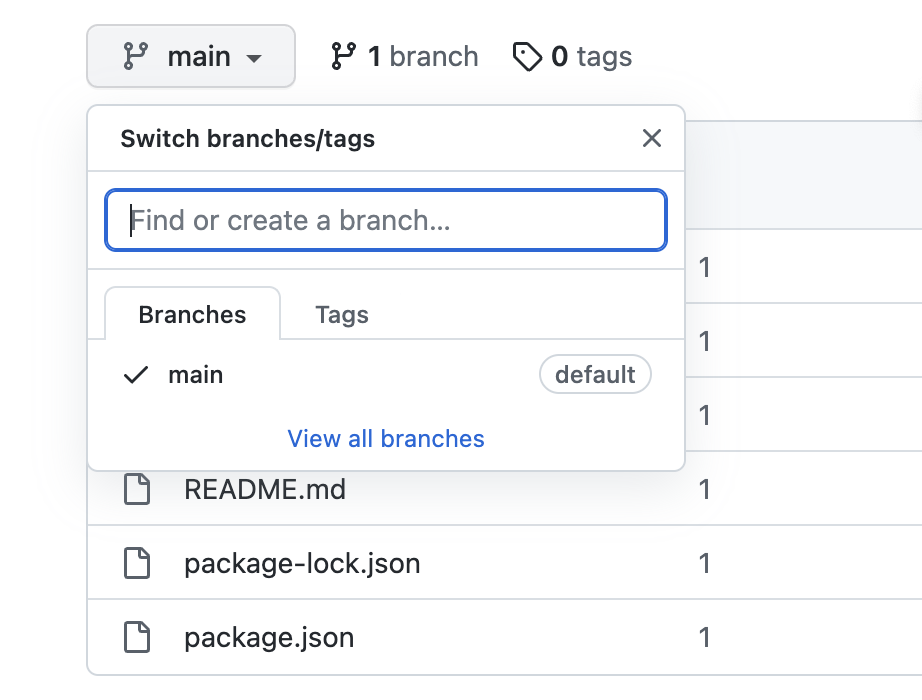The width and height of the screenshot is (922, 700).
Task: Click the checkmark next to main branch
Action: click(x=136, y=375)
